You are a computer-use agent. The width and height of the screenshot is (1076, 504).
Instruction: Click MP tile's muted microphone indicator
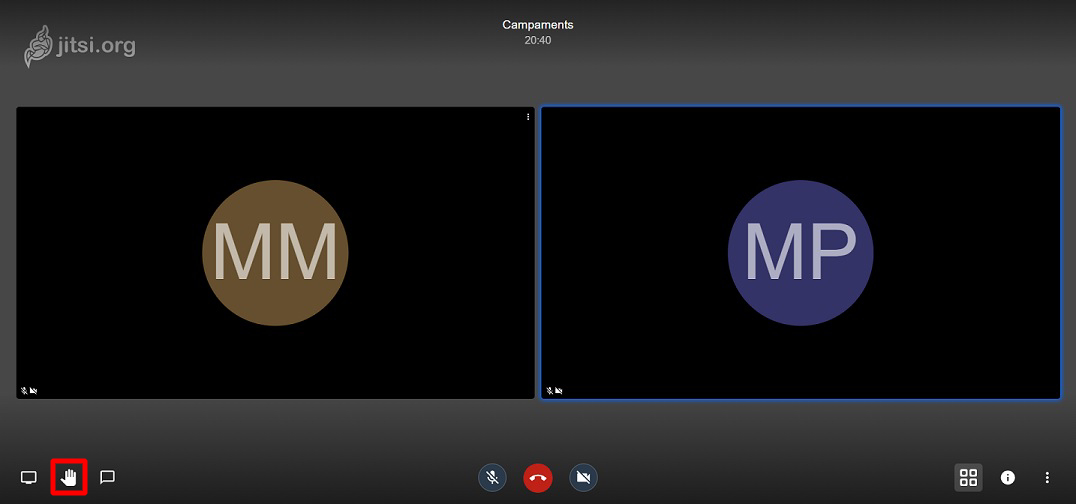pyautogui.click(x=550, y=391)
